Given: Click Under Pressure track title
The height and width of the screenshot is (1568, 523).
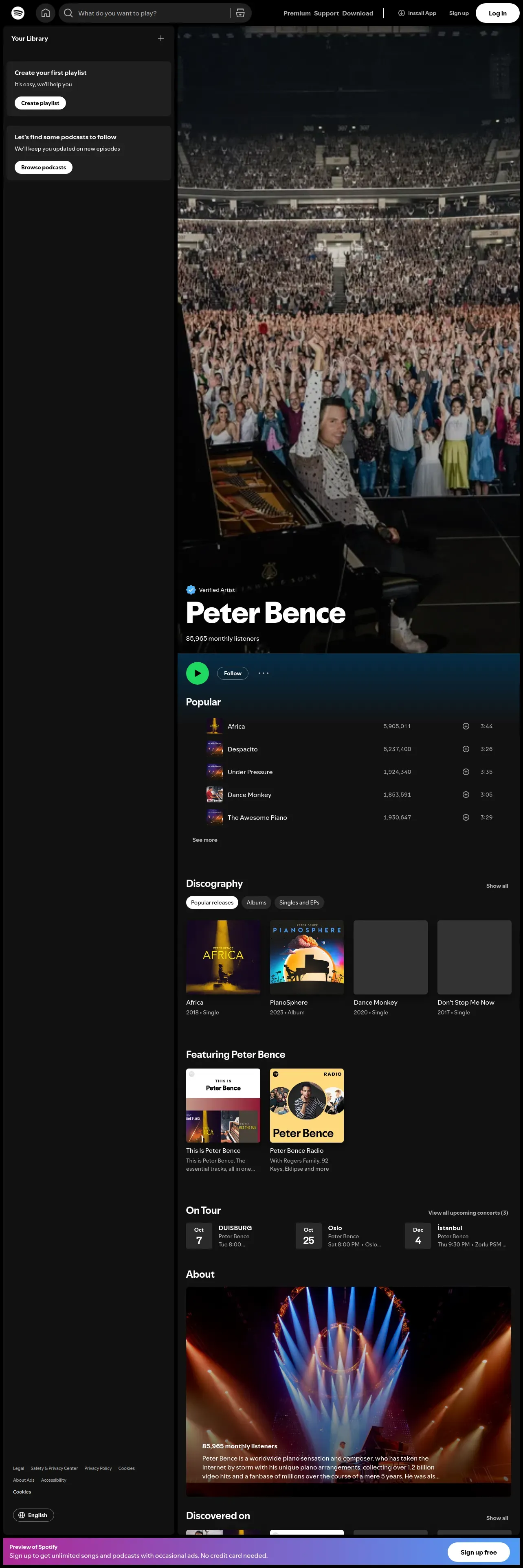Looking at the screenshot, I should pyautogui.click(x=250, y=772).
